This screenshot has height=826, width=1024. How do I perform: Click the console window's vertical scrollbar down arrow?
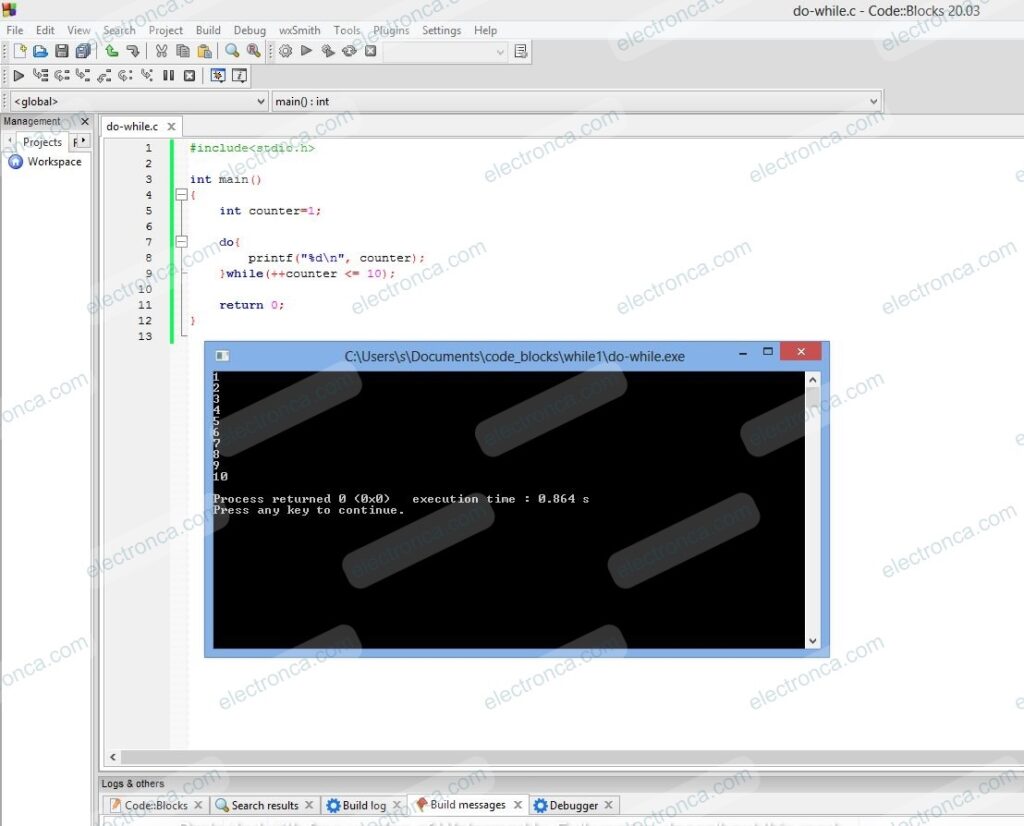812,641
